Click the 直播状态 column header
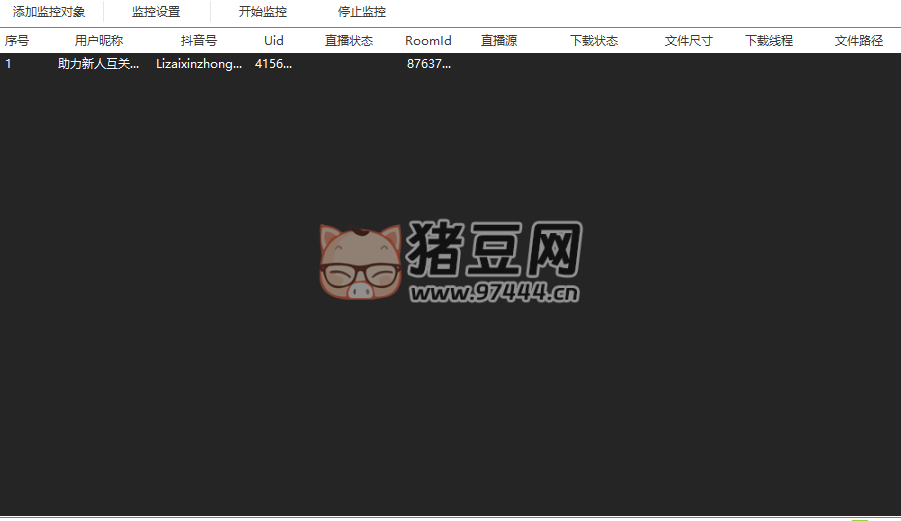Screen dimensions: 901x521 pos(349,41)
